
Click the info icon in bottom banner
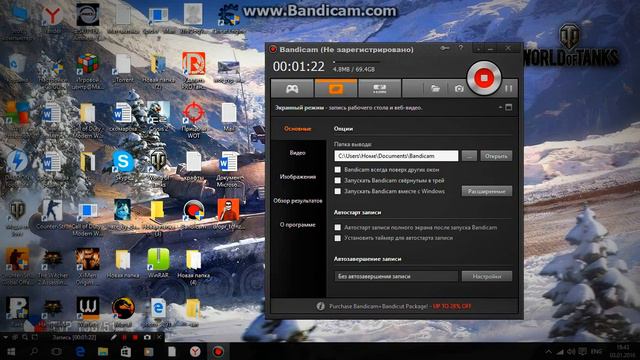pos(320,306)
